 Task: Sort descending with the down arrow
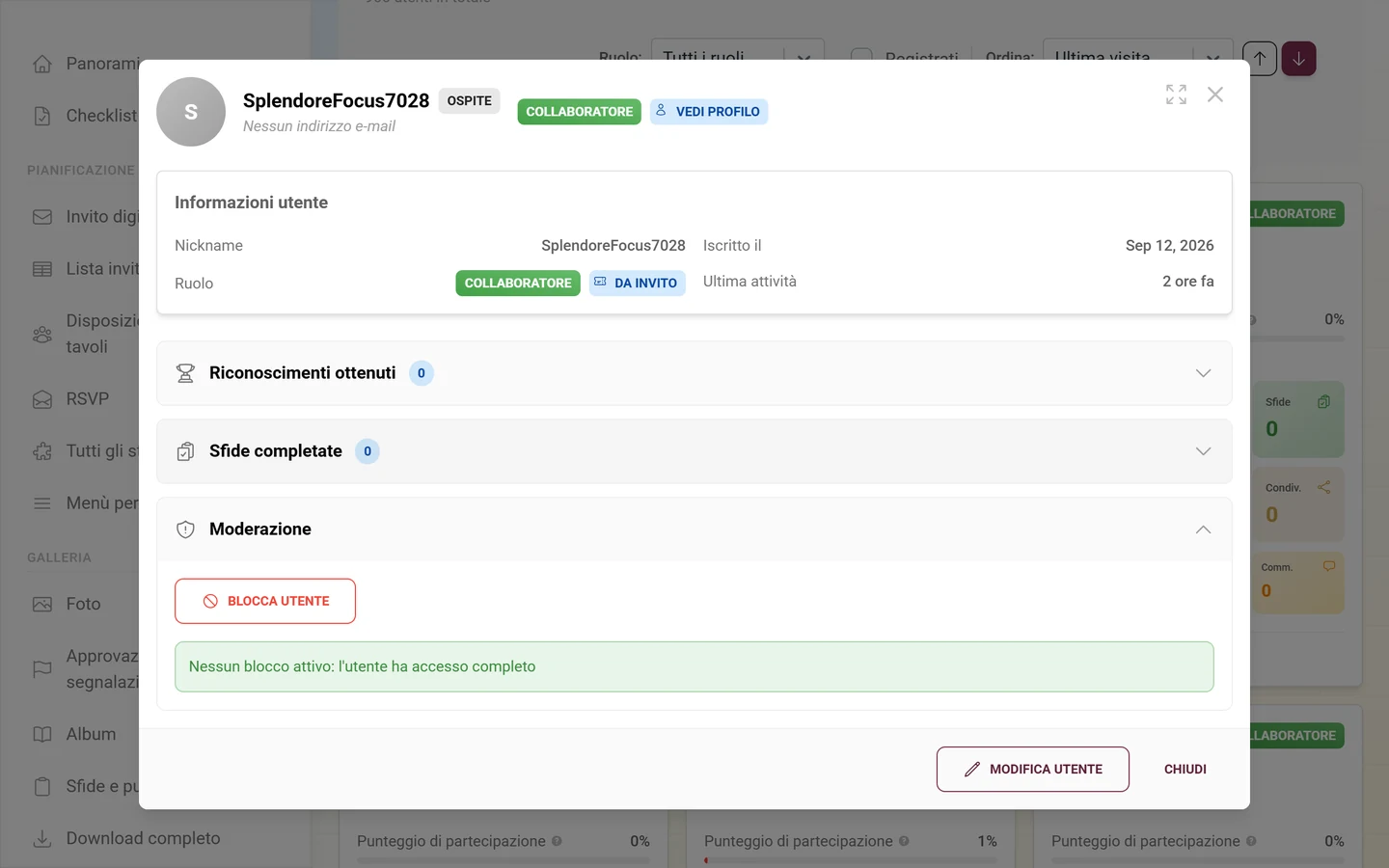1299,59
